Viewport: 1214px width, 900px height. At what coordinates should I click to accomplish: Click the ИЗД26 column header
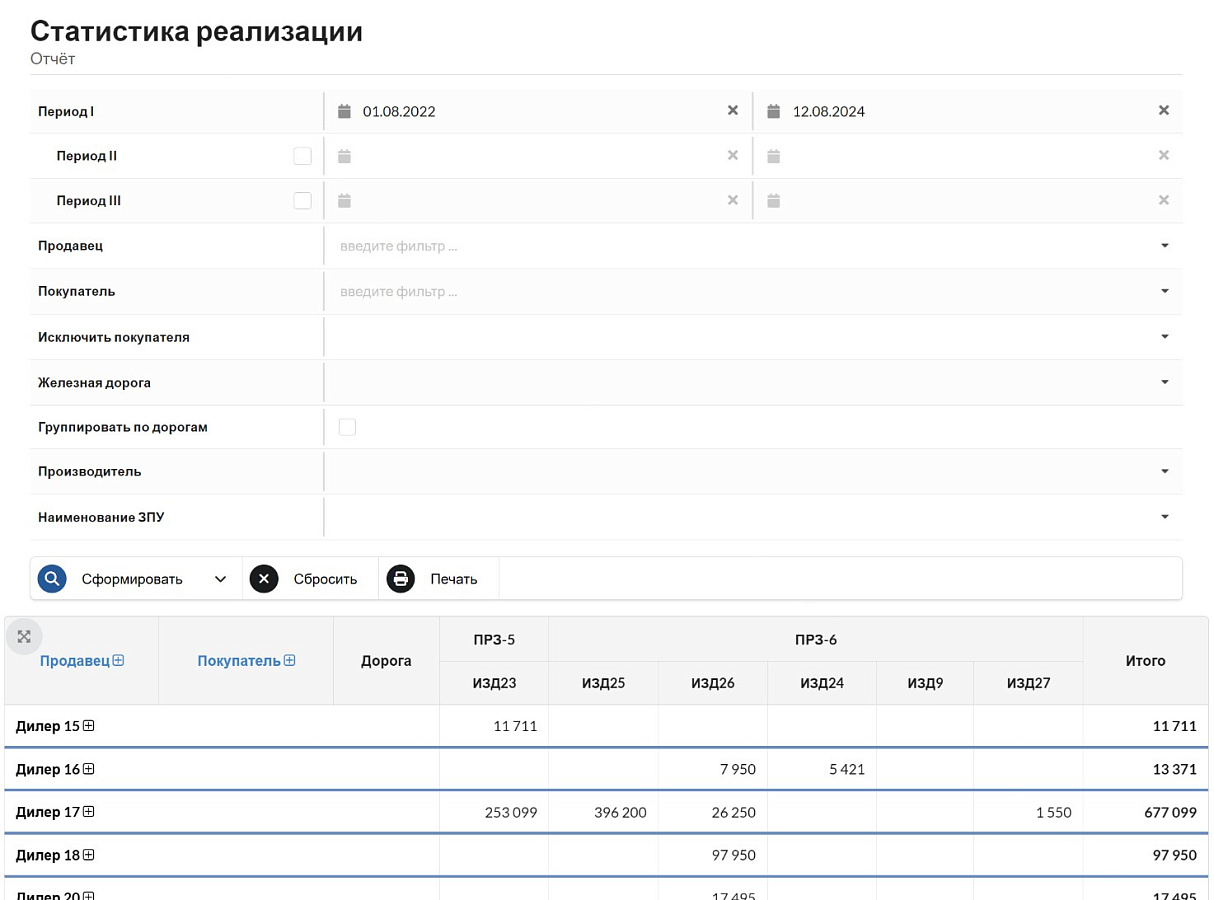[713, 684]
